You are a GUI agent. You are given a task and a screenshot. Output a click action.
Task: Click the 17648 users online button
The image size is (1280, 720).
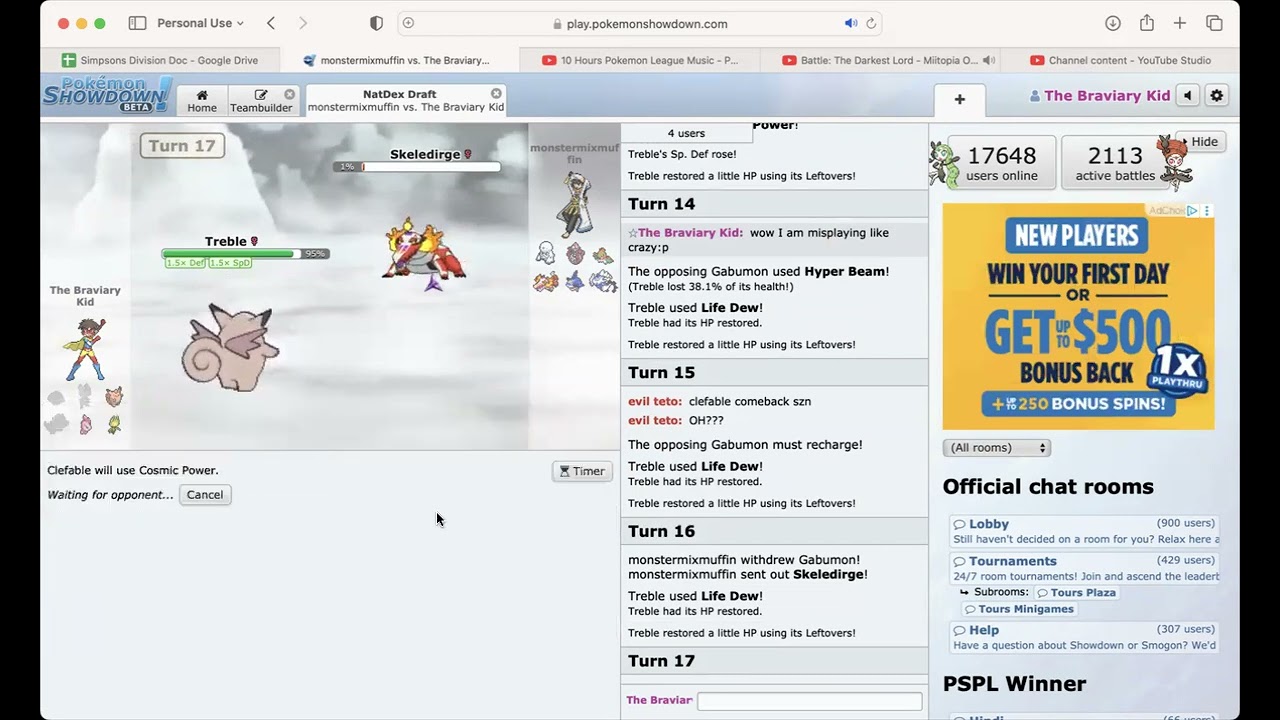click(1001, 163)
